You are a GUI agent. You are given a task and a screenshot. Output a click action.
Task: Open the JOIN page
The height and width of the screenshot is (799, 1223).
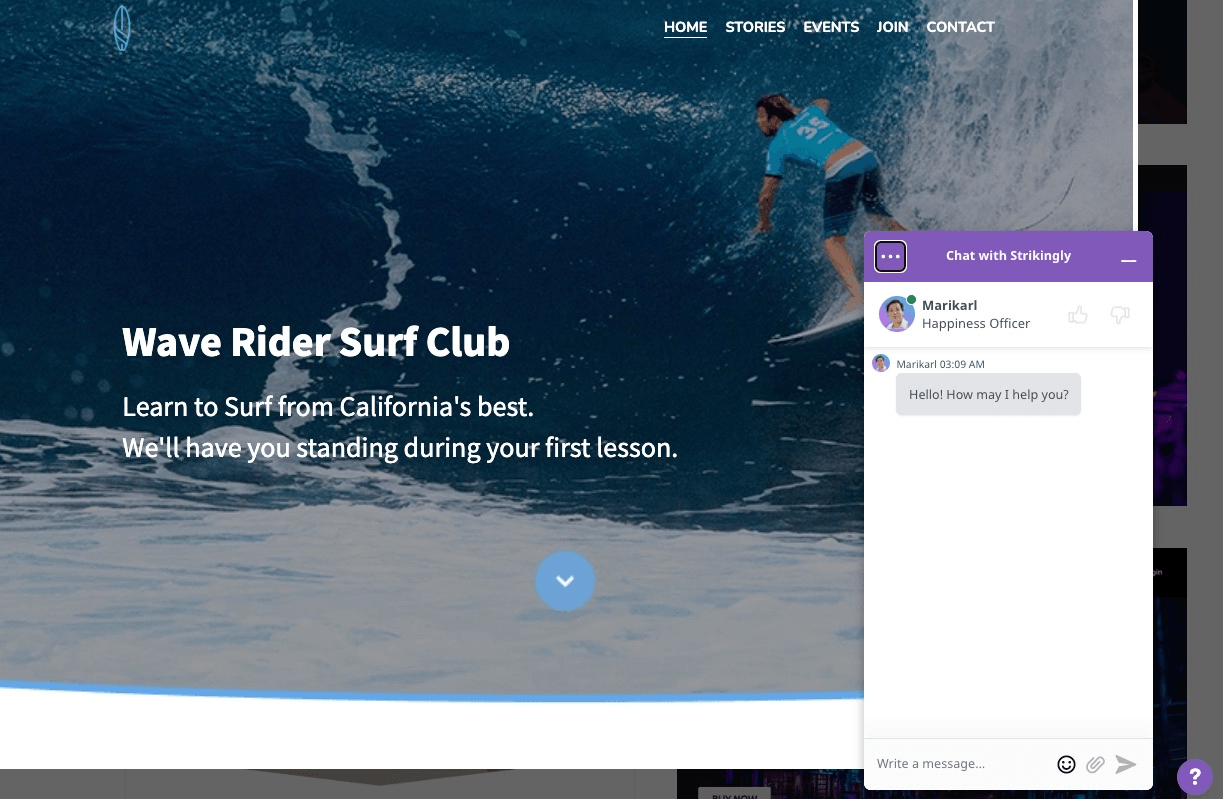click(892, 27)
